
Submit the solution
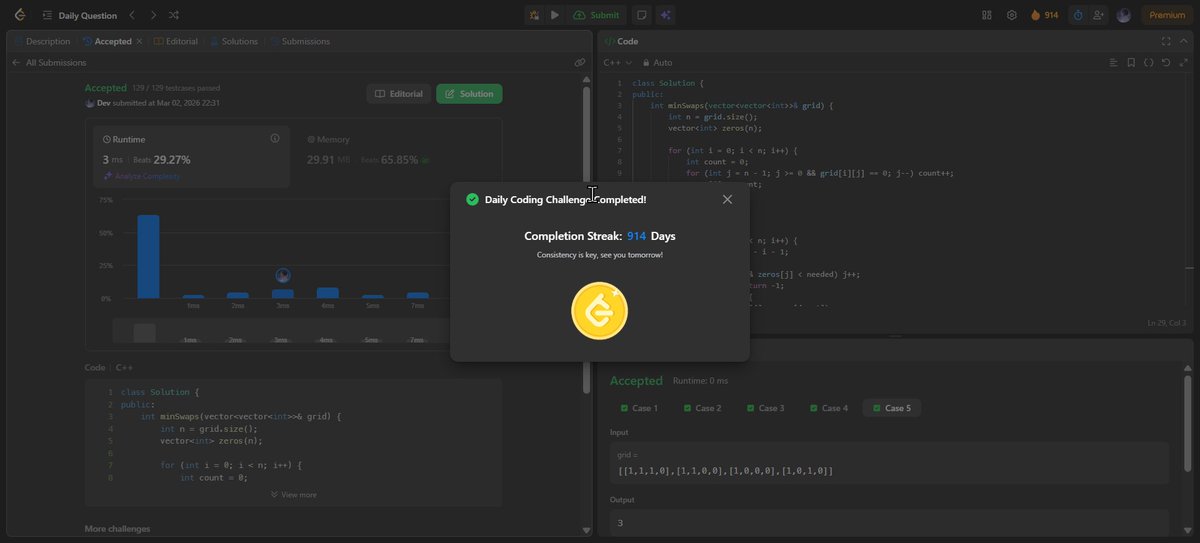coord(597,15)
